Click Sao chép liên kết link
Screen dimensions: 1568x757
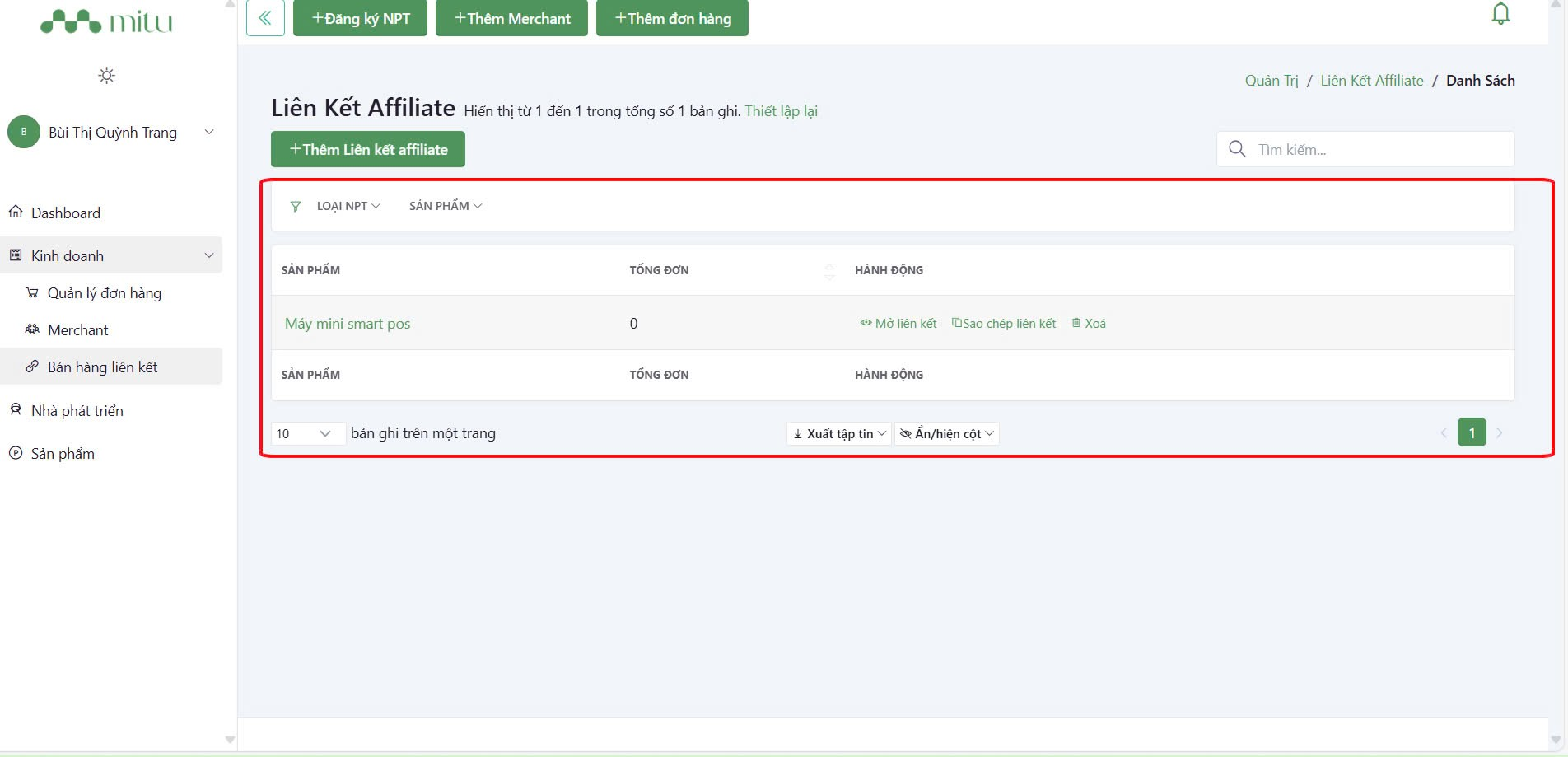(x=1004, y=324)
